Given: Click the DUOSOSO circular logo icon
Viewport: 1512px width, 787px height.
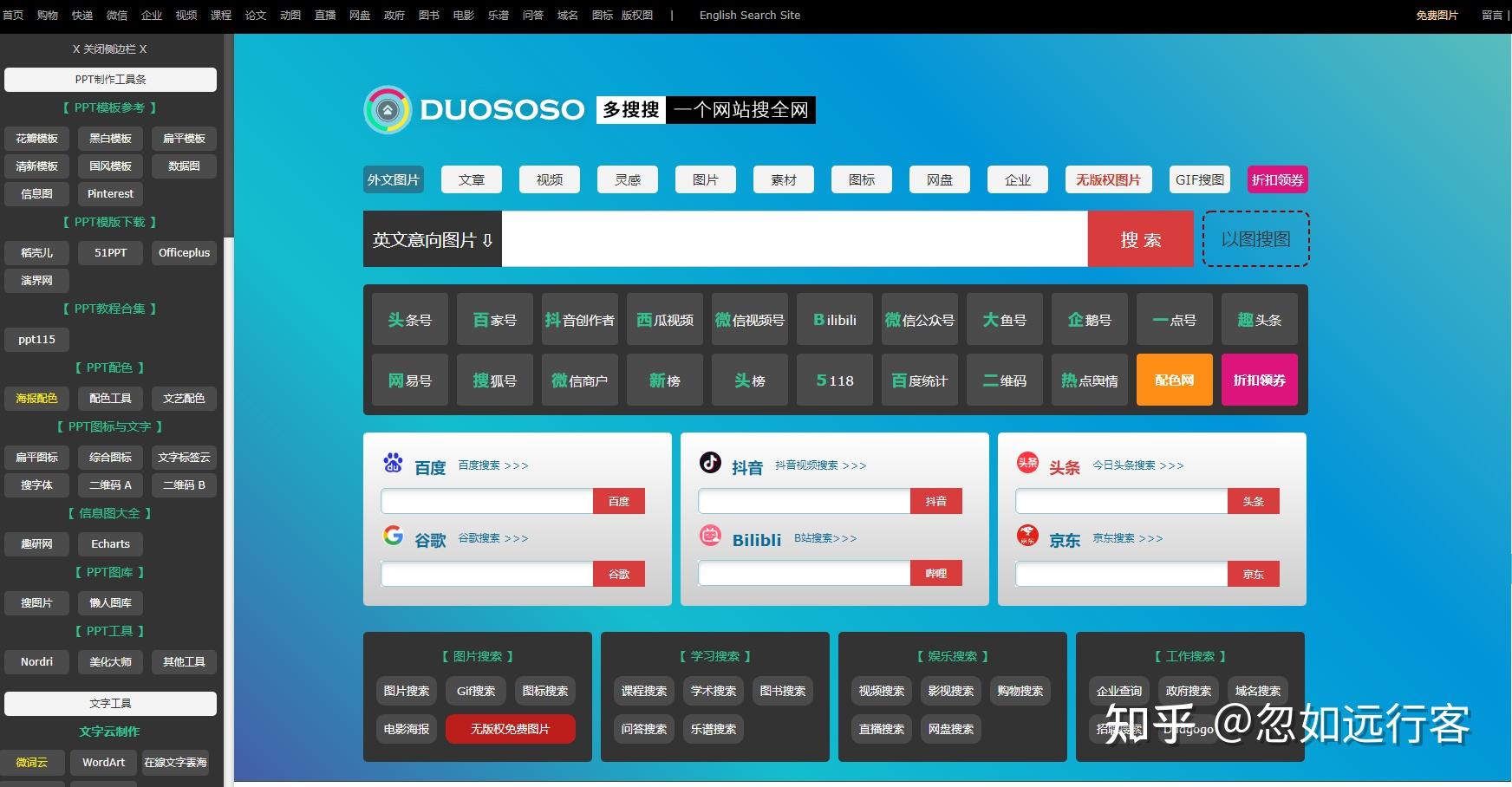Looking at the screenshot, I should click(x=388, y=110).
